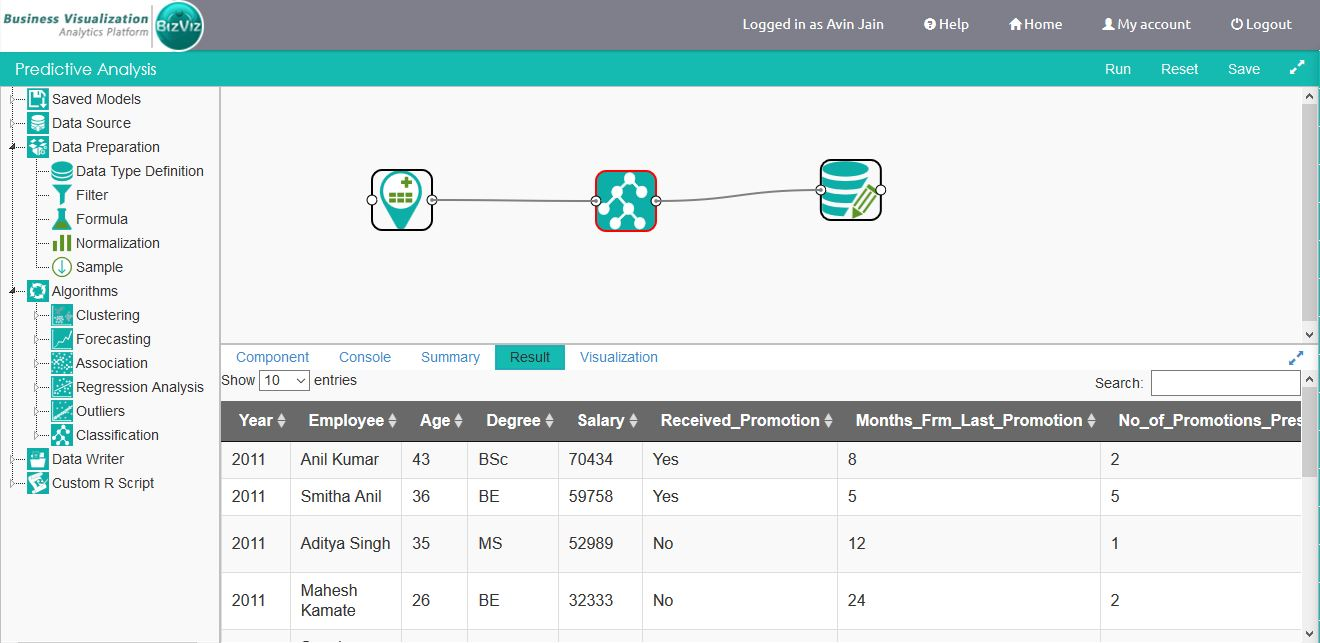Click the canvas vertical scrollbar
Viewport: 1320px width, 643px height.
point(1310,210)
